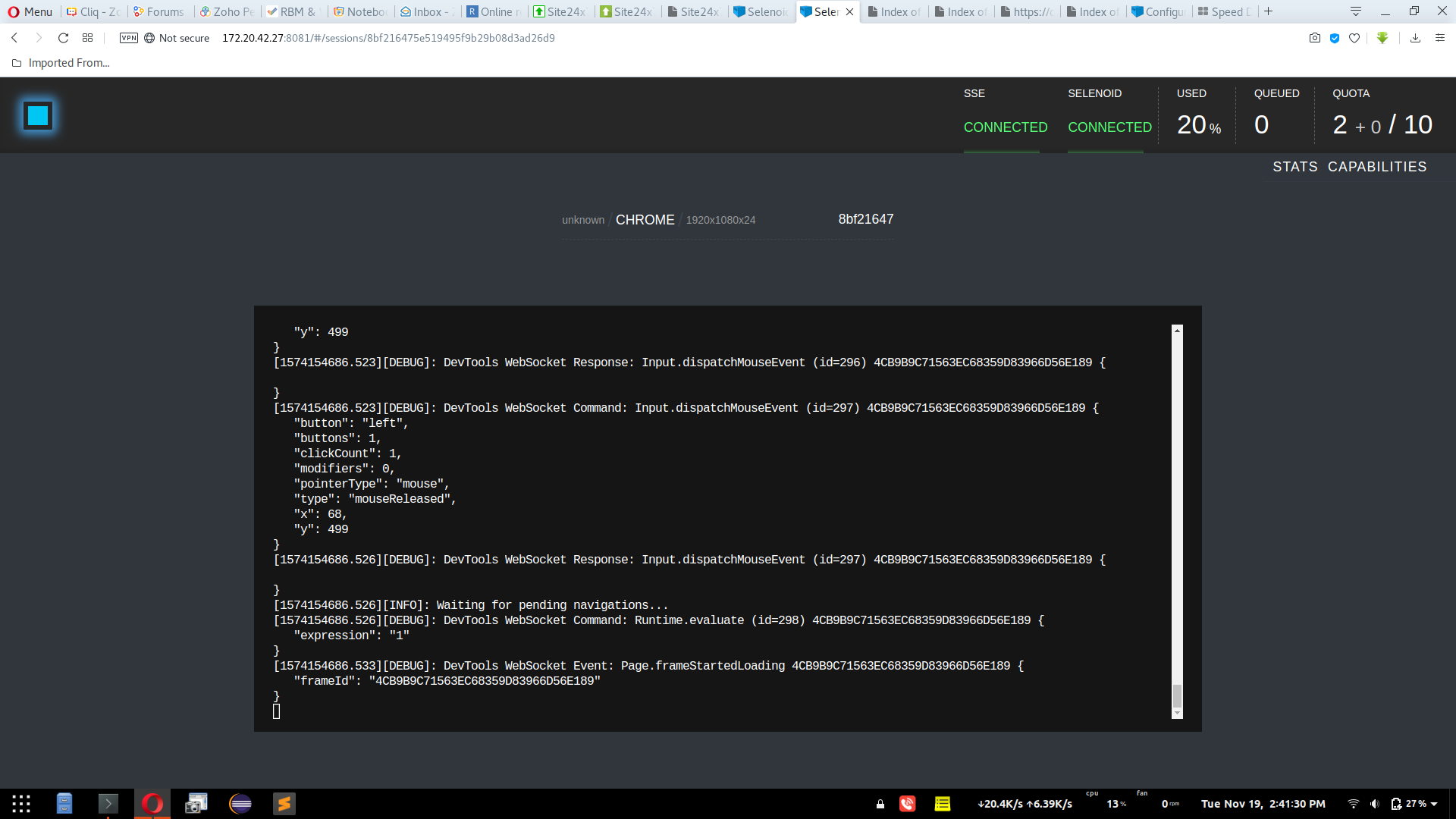Open the yellow clipboard icon in the taskbar
Viewport: 1456px width, 819px height.
pyautogui.click(x=943, y=804)
